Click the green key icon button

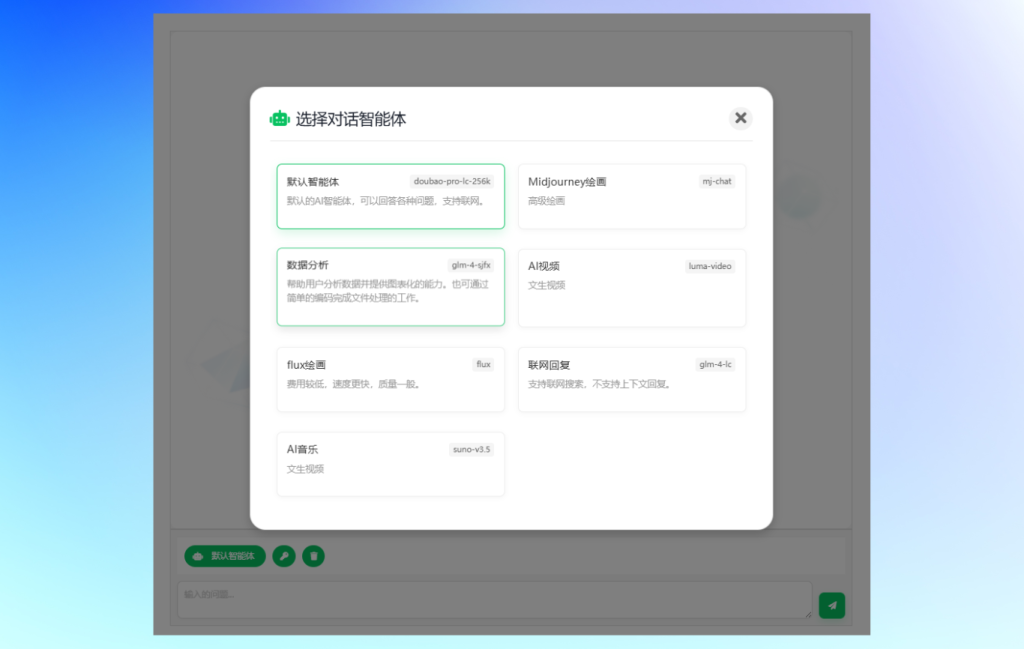point(284,556)
